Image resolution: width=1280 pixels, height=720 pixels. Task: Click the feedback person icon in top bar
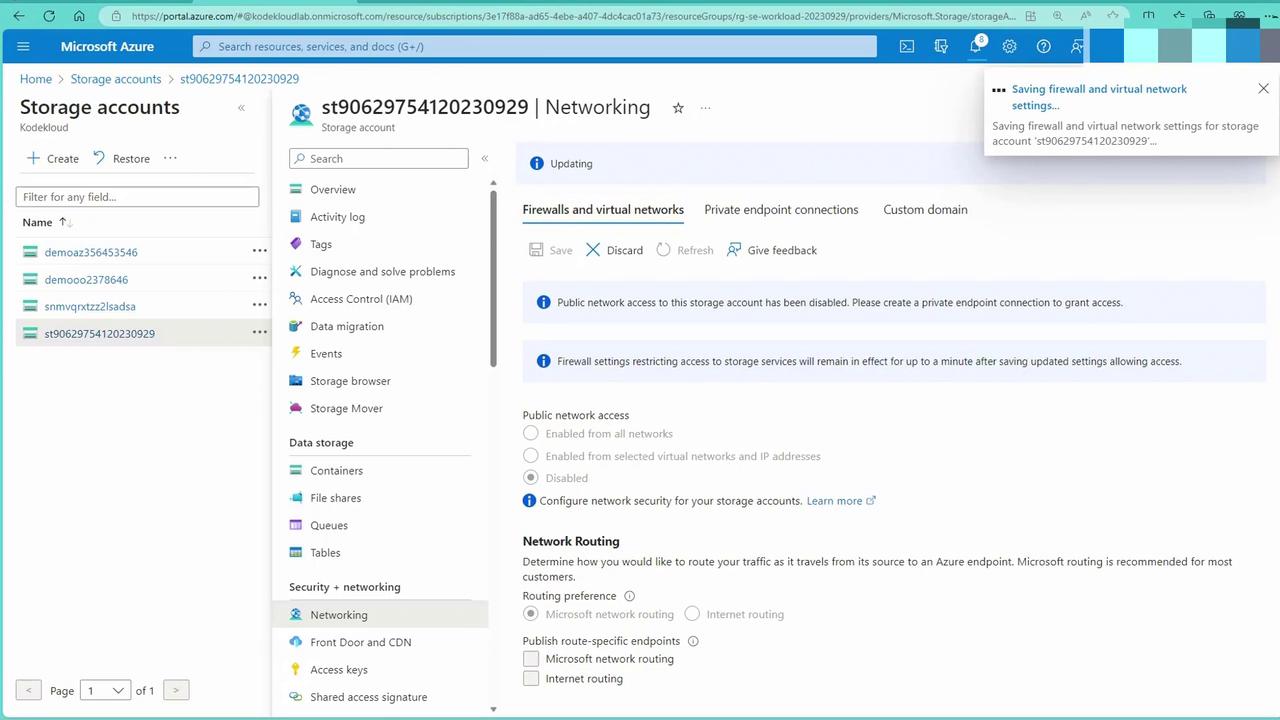[x=1077, y=46]
